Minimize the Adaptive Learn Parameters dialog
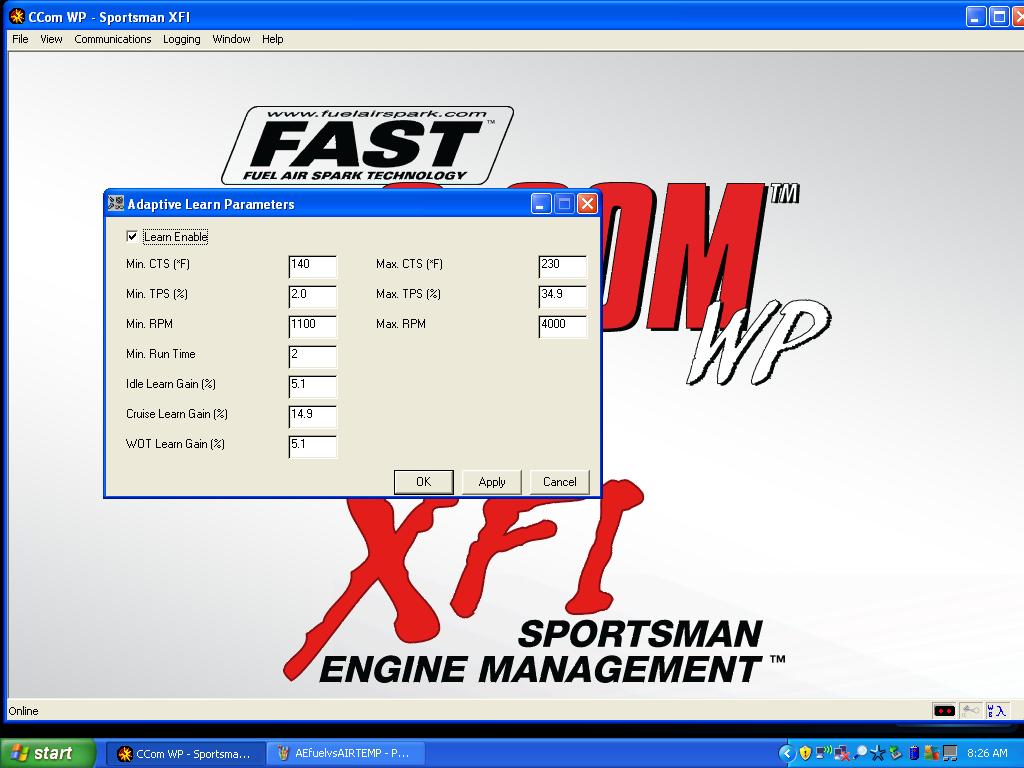Screen dimensions: 1024x768 pos(541,204)
